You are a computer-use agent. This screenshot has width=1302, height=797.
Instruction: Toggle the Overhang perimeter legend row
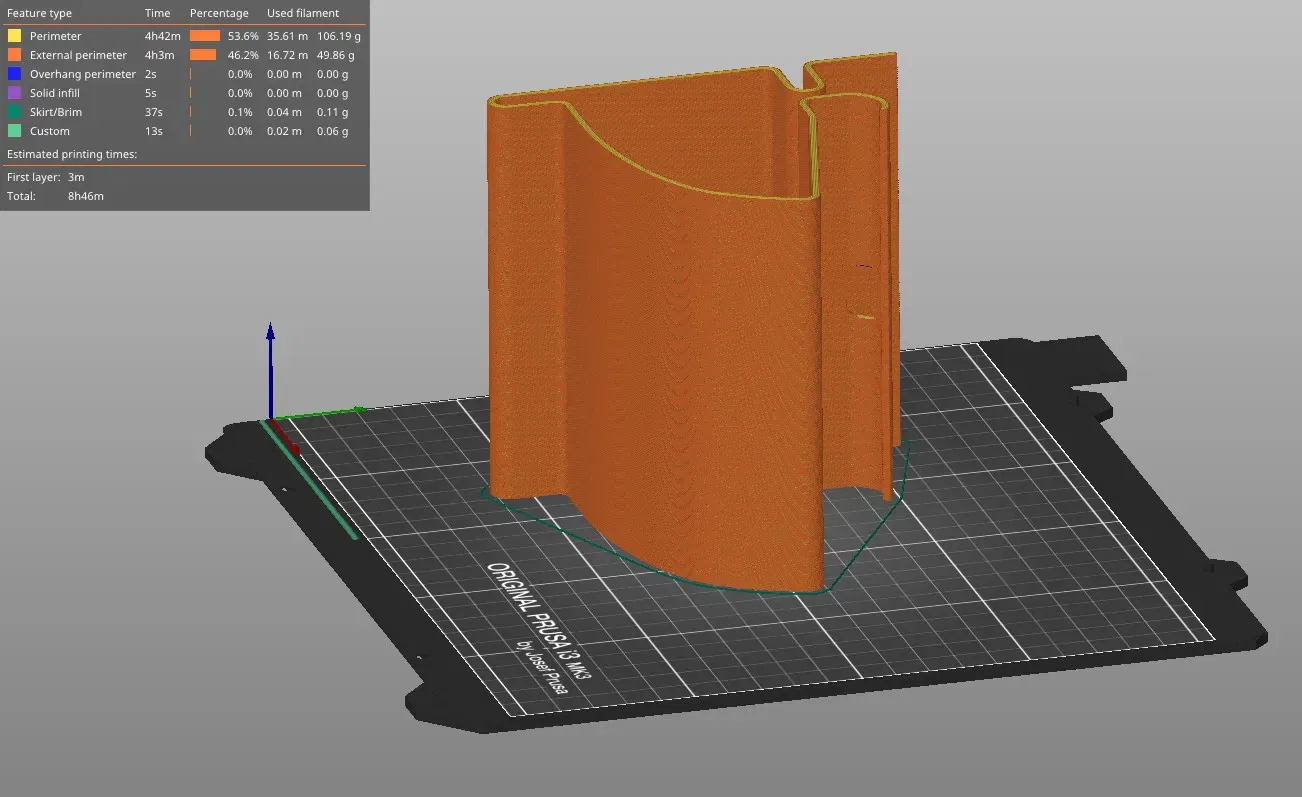[x=82, y=74]
